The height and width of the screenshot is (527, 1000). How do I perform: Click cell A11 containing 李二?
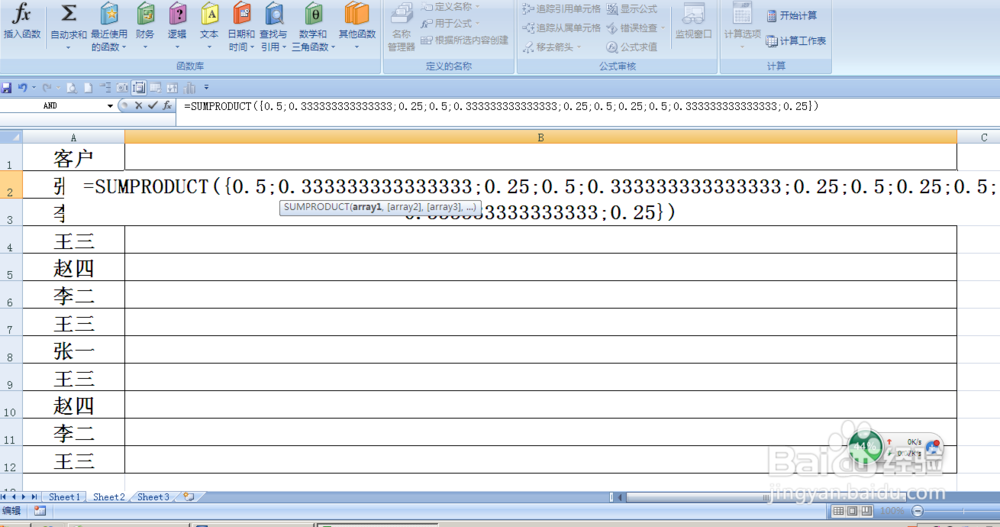click(73, 433)
